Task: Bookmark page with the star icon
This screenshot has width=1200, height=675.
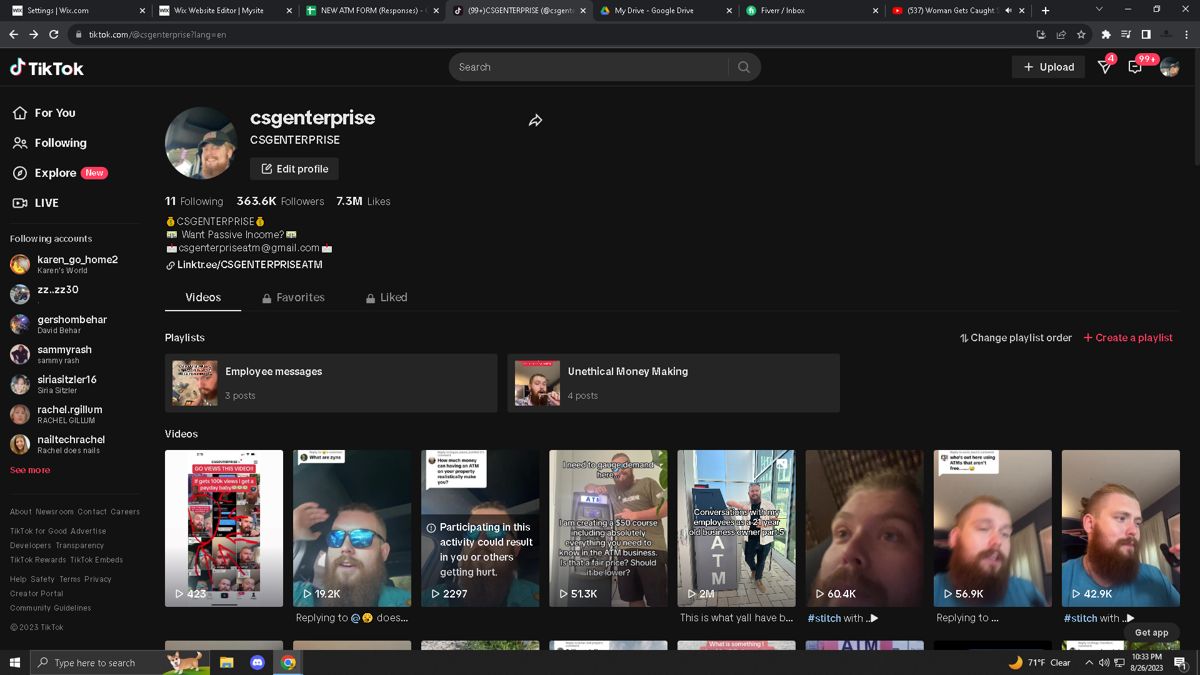Action: coord(1081,34)
